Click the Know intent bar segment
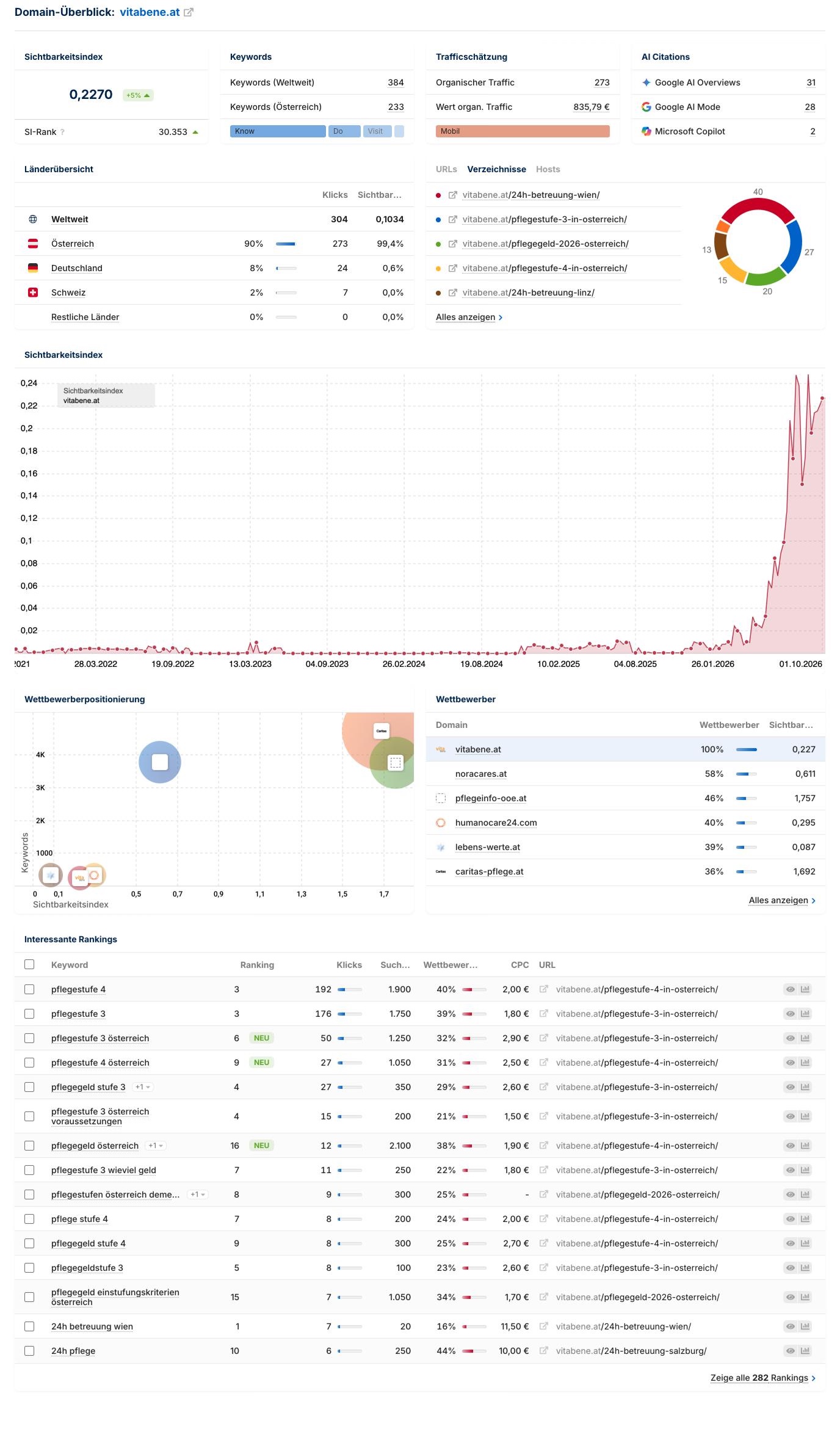The image size is (840, 1440). coord(278,131)
